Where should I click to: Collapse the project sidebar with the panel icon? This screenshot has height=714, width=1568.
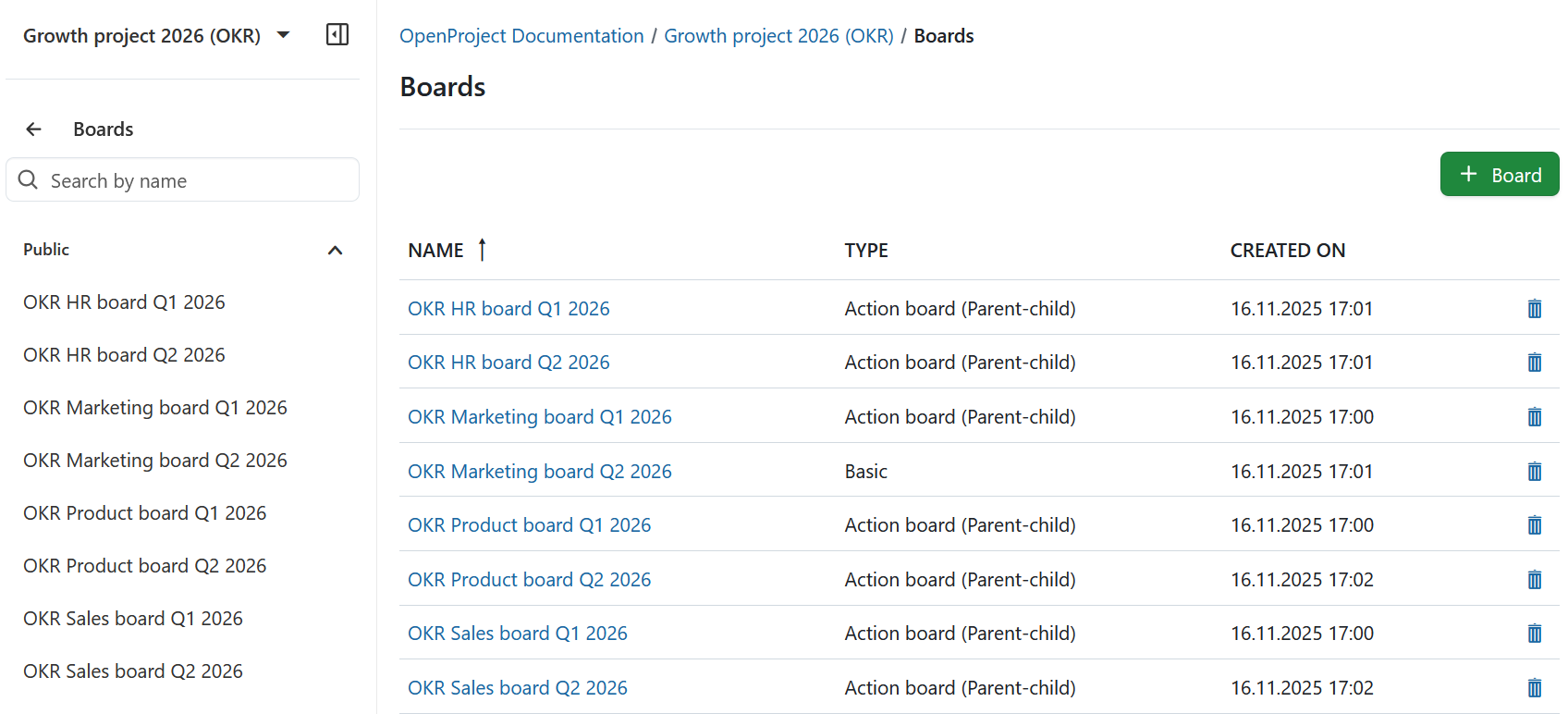(x=337, y=35)
